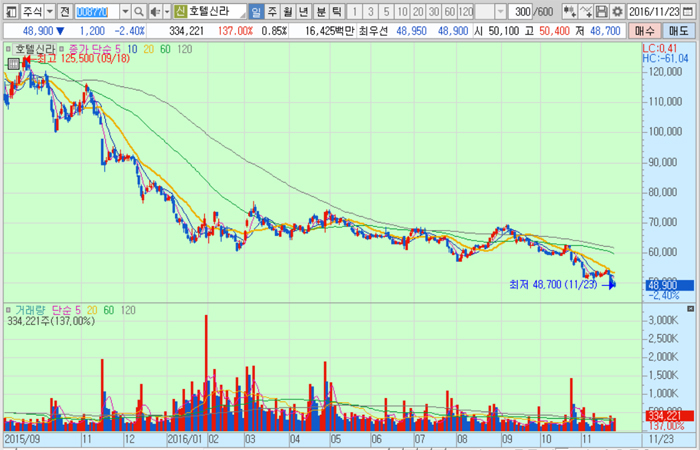Open the 주식 market type dropdown
700x450 pixels.
pos(49,12)
